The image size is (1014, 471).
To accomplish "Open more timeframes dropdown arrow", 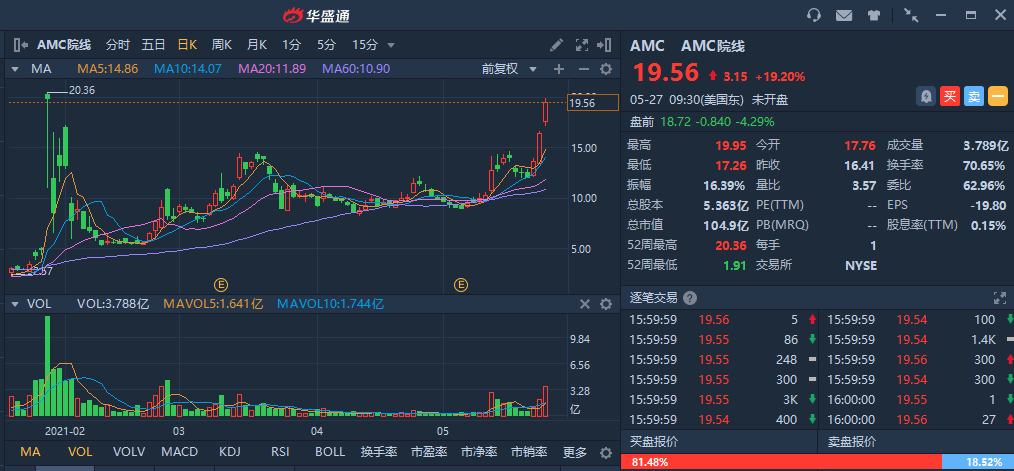I will (391, 45).
